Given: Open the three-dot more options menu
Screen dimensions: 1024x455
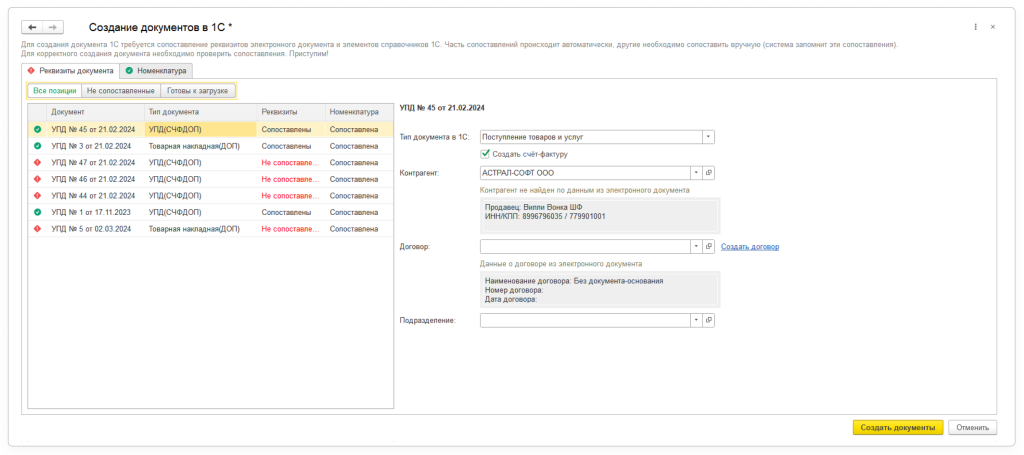Looking at the screenshot, I should [x=976, y=27].
